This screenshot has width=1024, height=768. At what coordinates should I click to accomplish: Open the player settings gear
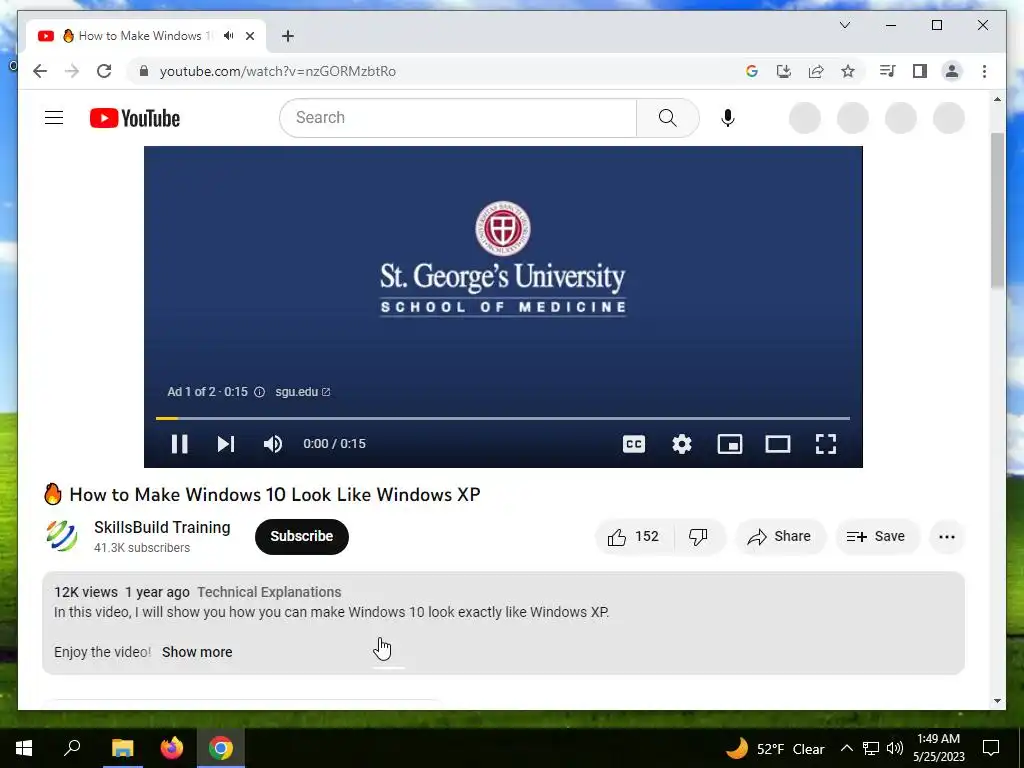coord(682,444)
